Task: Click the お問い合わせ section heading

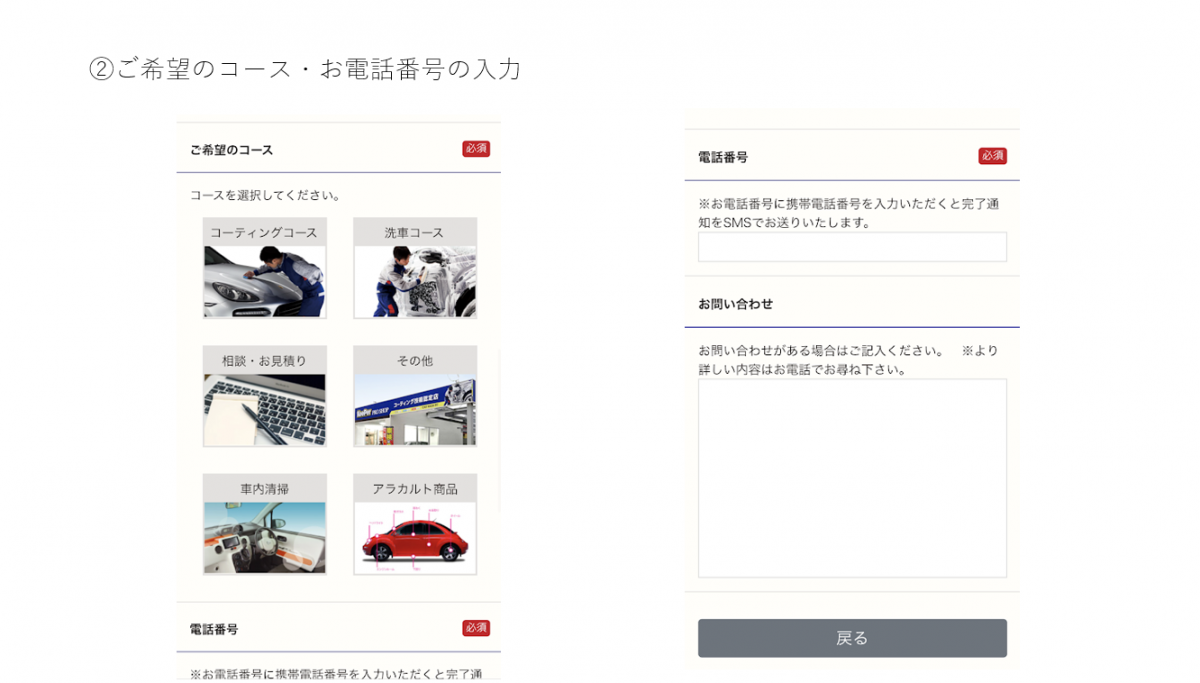Action: (x=735, y=304)
